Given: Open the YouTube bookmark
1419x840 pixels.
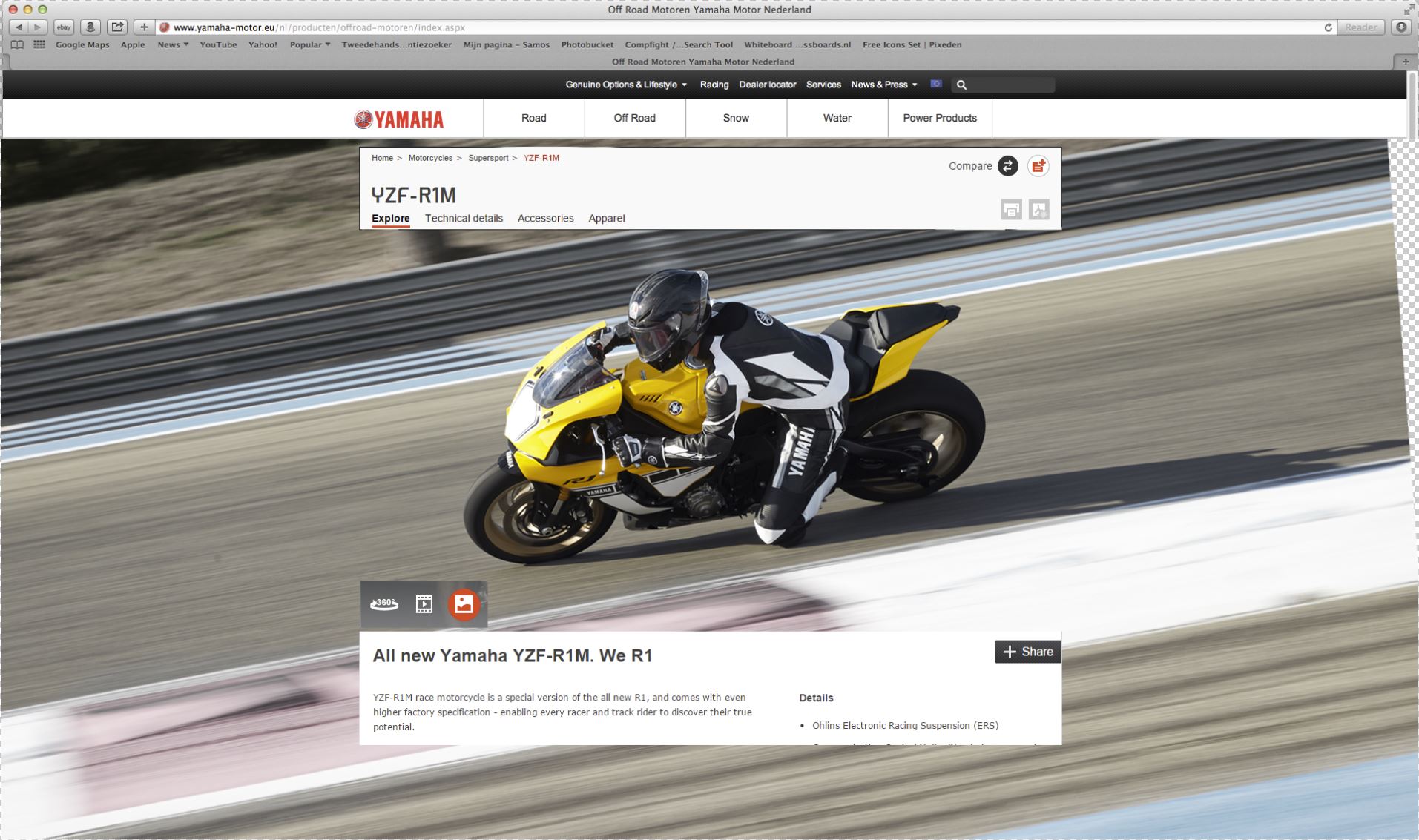Looking at the screenshot, I should (218, 44).
